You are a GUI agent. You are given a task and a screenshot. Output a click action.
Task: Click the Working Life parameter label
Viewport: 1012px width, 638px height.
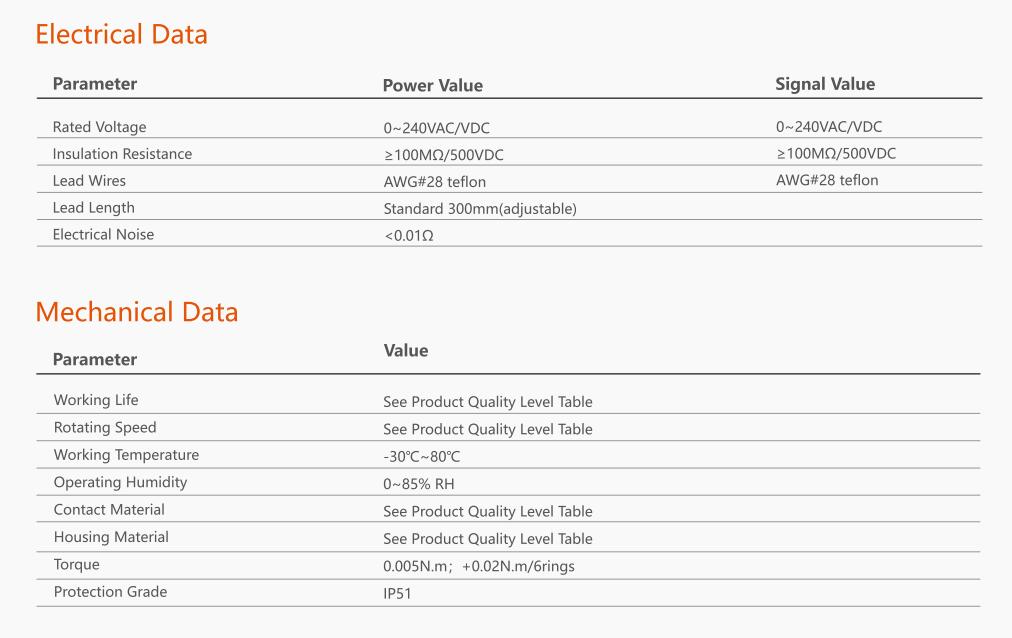[96, 400]
